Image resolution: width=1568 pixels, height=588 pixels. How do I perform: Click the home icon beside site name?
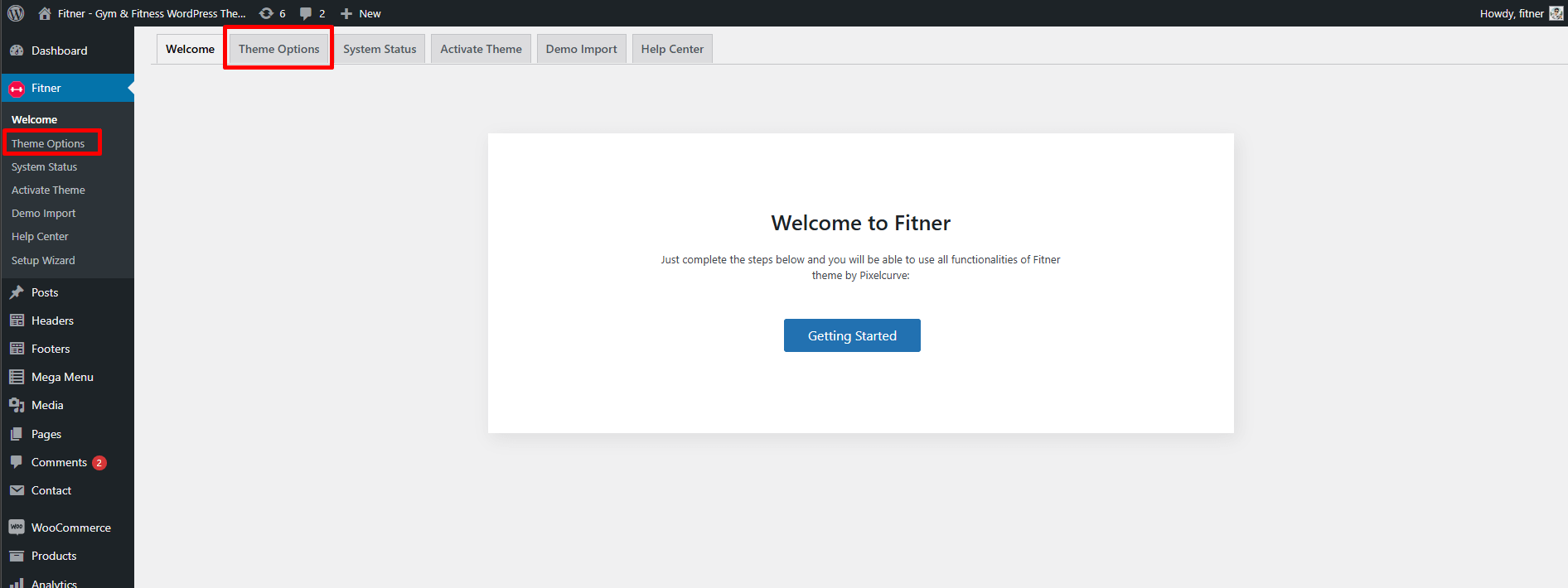point(45,13)
